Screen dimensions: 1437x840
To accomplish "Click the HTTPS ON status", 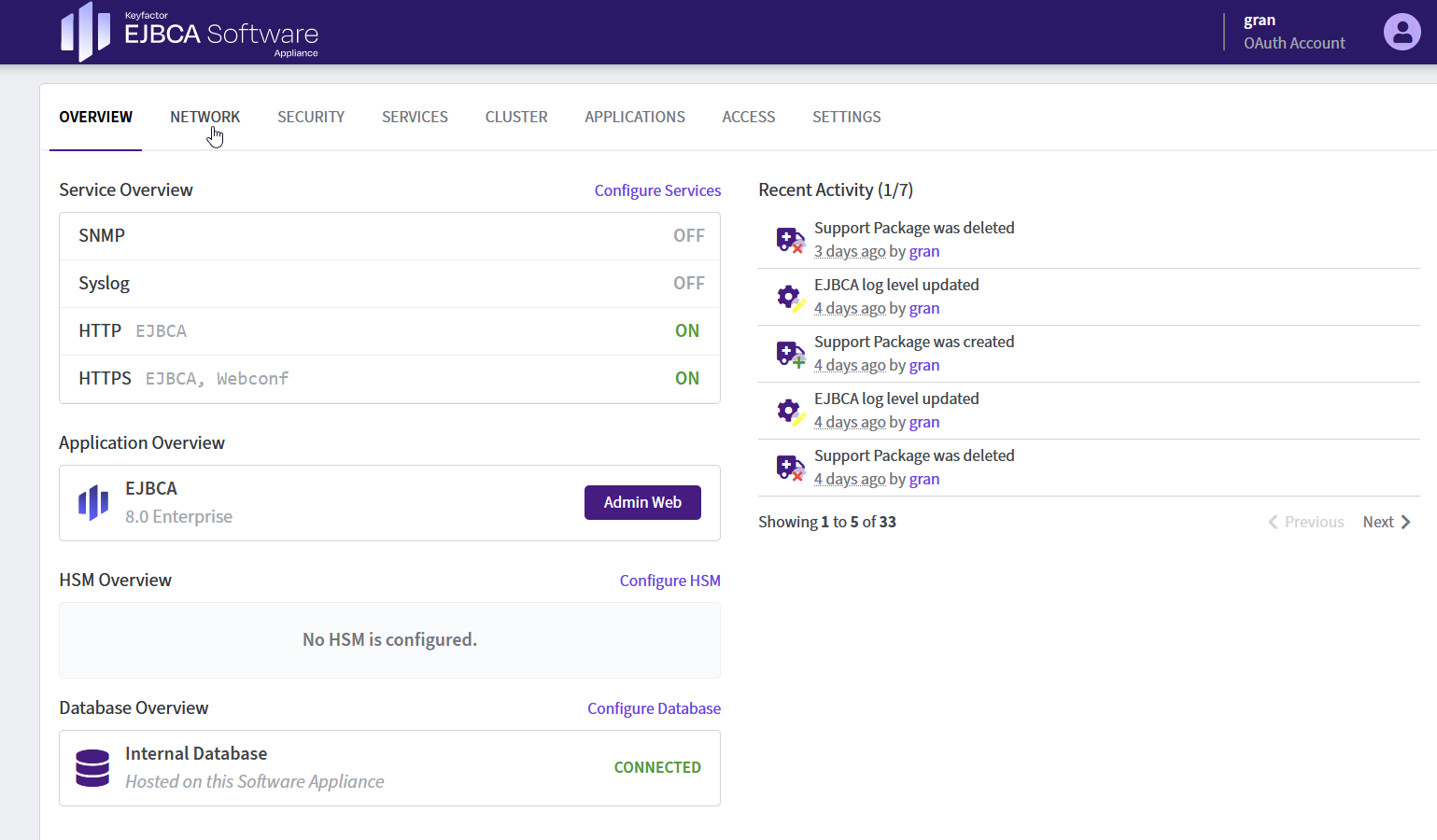I will point(686,379).
